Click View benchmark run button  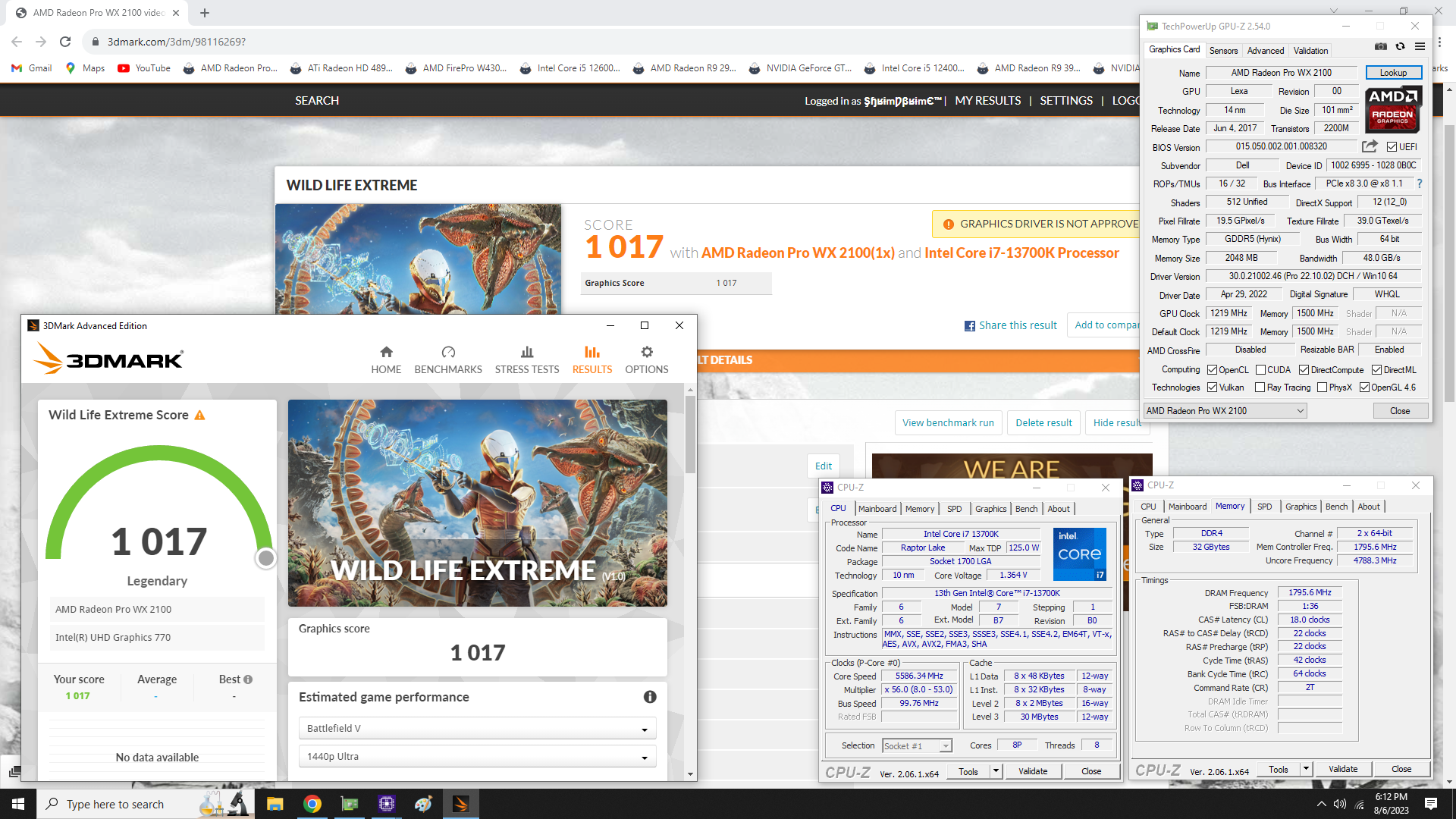[948, 423]
